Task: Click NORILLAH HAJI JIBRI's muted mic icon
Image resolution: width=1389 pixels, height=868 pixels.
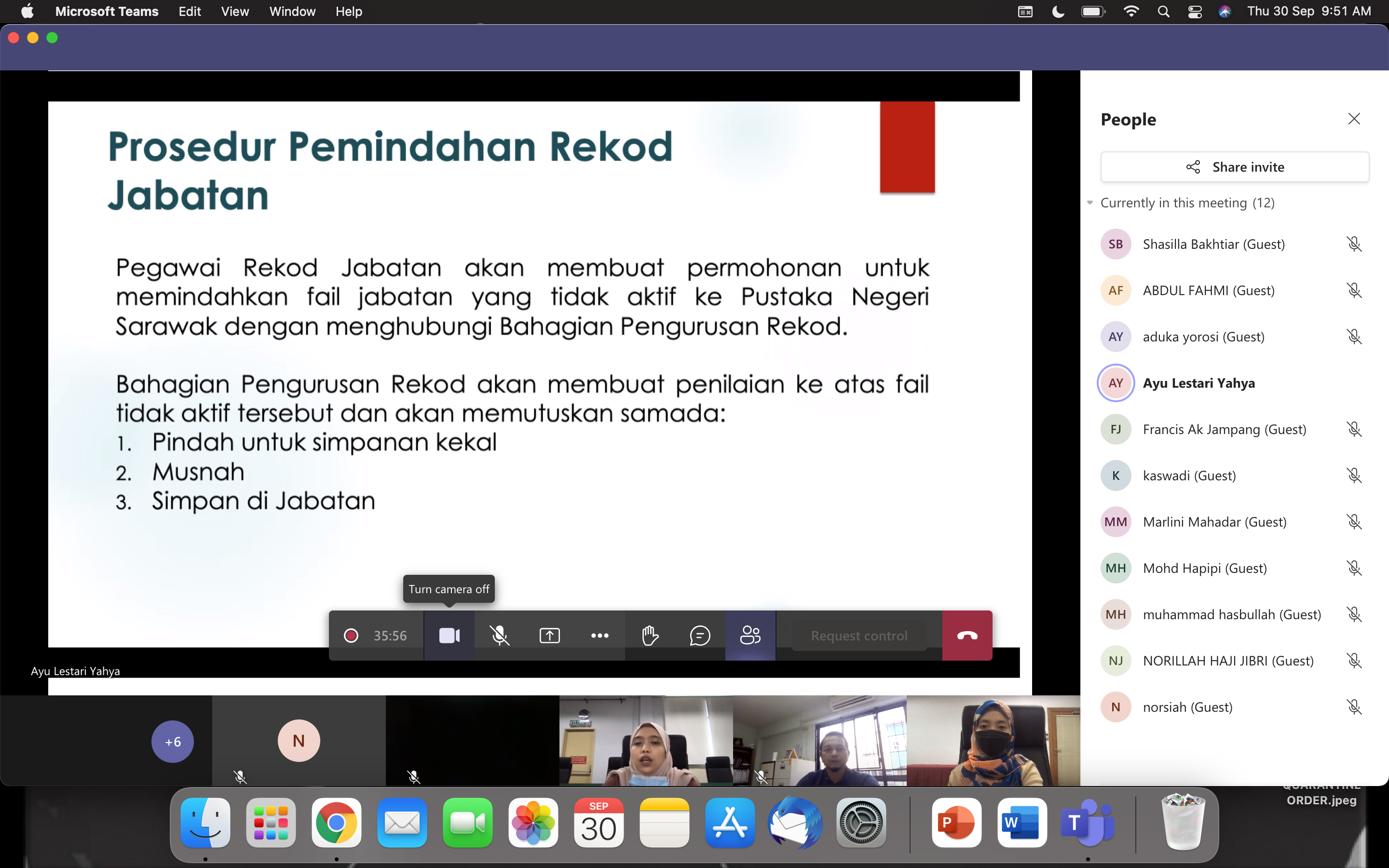Action: (x=1354, y=661)
